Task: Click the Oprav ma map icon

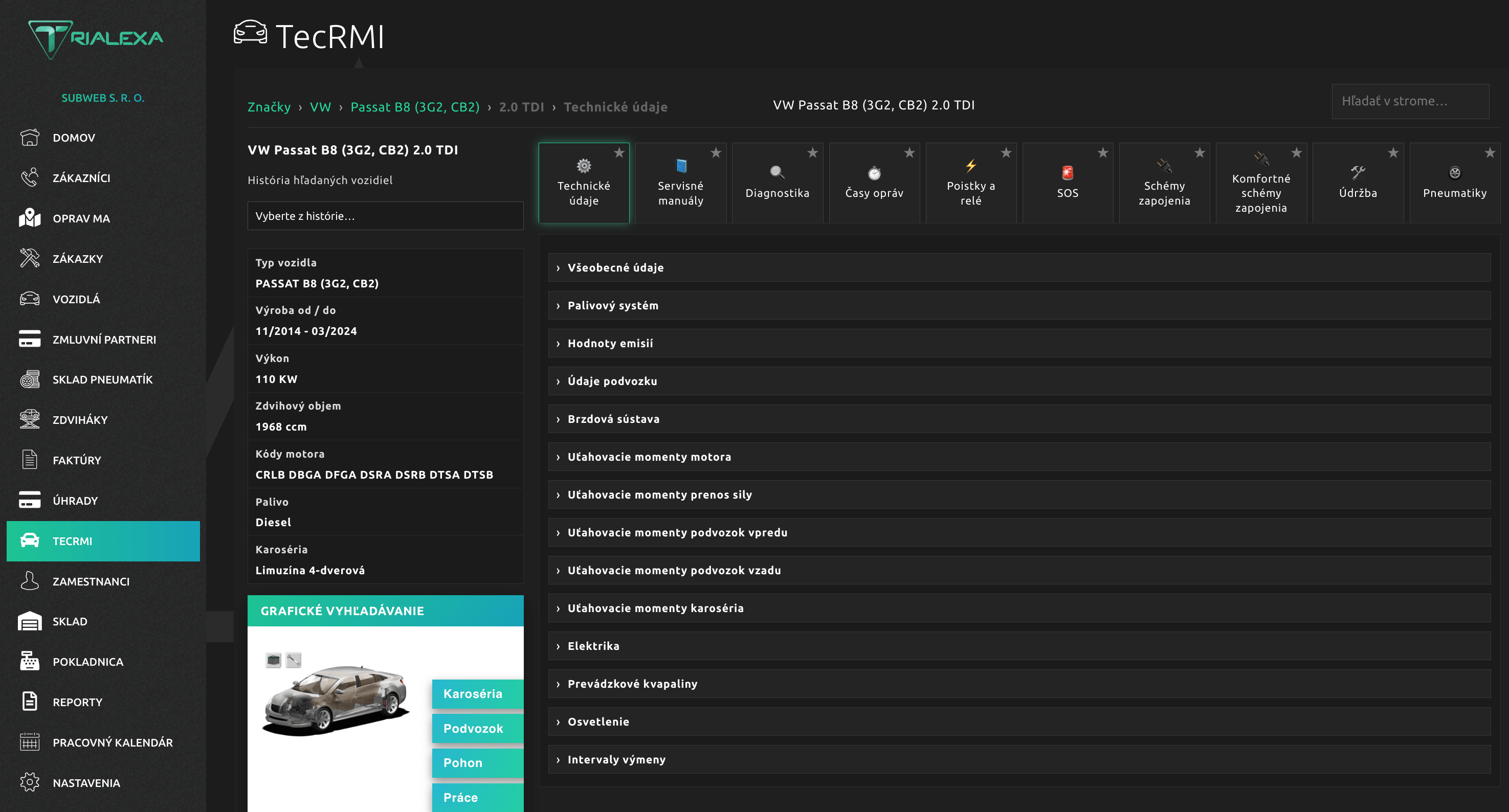Action: tap(29, 218)
